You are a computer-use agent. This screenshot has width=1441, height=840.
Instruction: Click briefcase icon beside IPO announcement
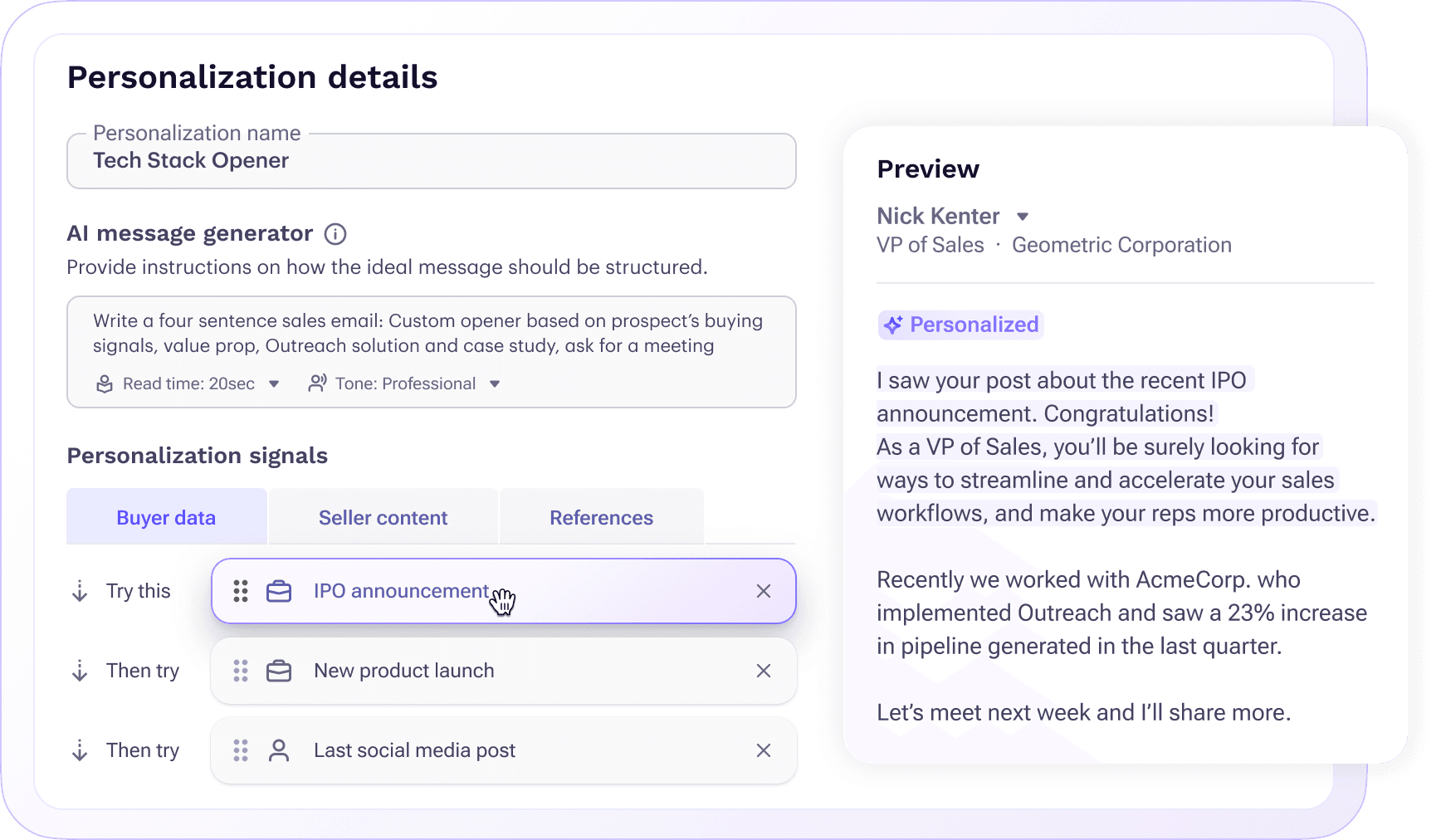(279, 591)
